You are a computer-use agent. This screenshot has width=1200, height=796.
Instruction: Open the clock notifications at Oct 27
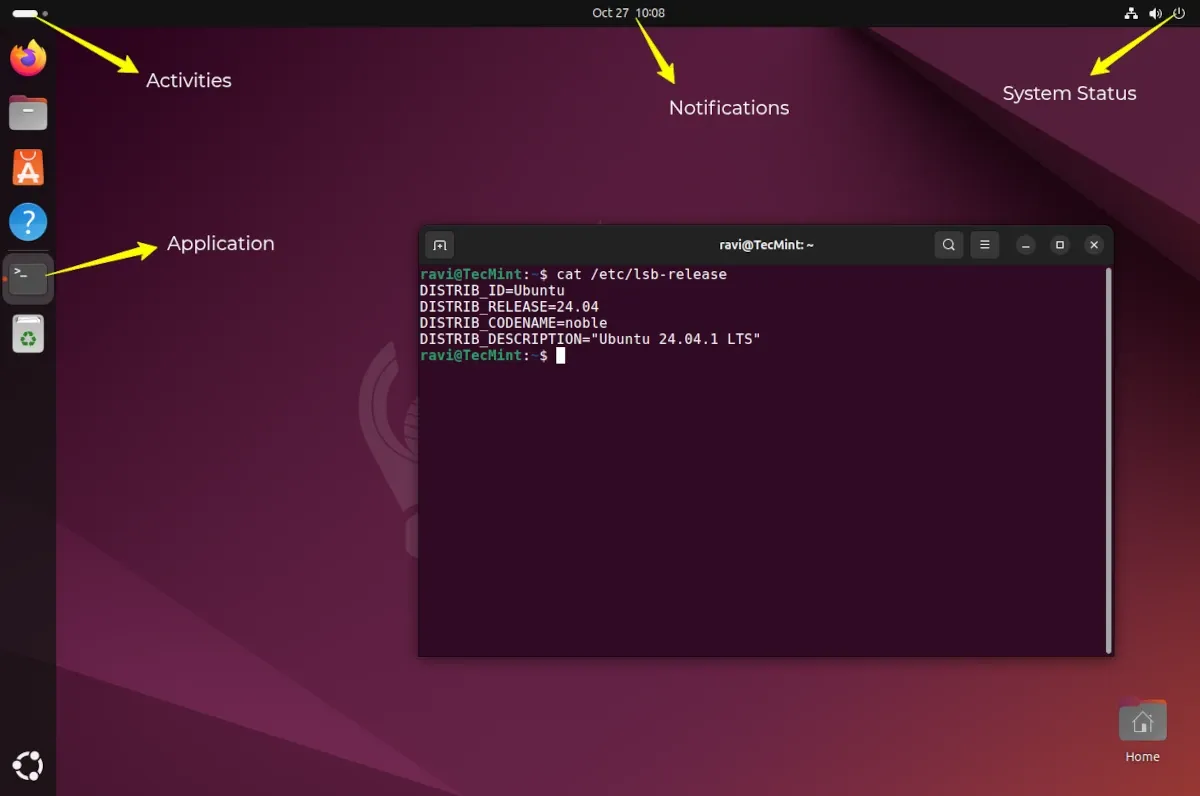point(627,13)
